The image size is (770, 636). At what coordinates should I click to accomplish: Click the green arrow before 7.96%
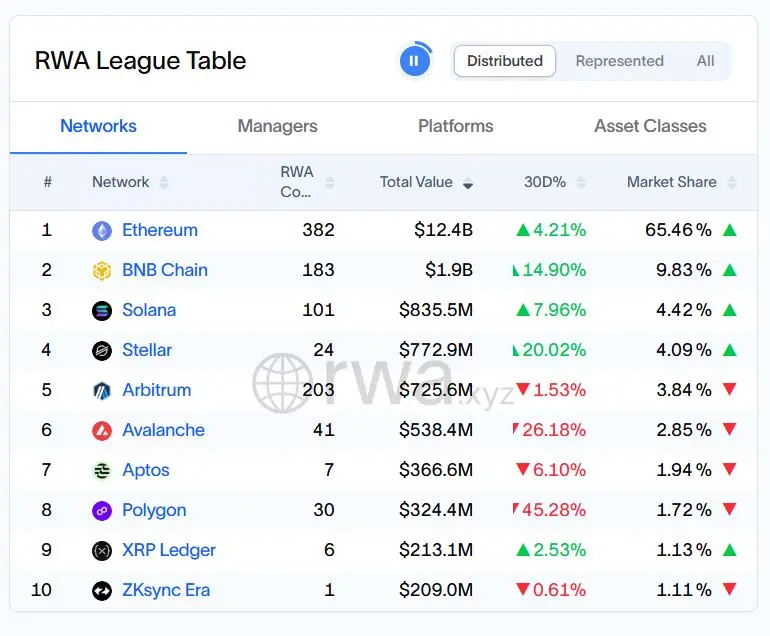tap(523, 310)
